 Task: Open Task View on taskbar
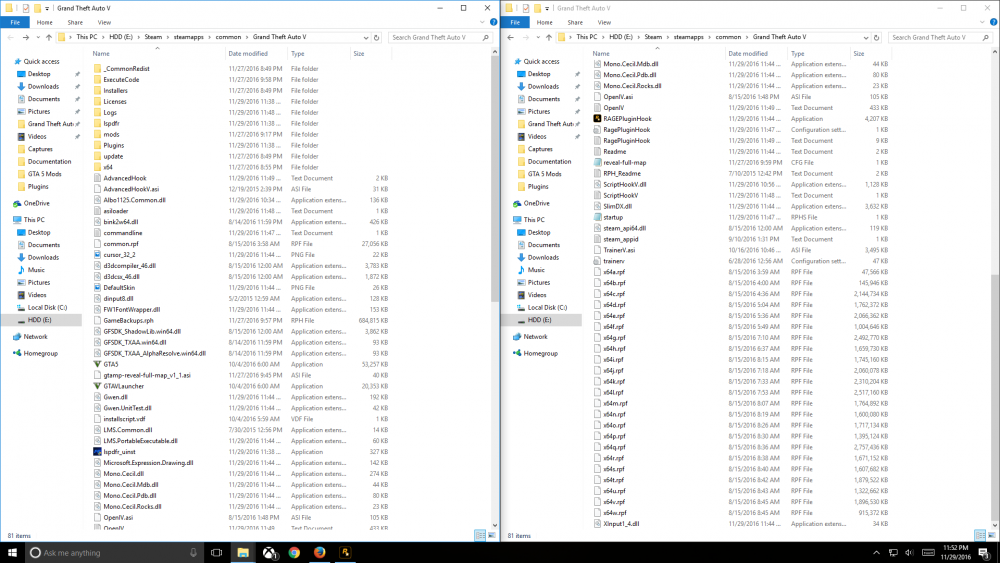click(x=216, y=553)
